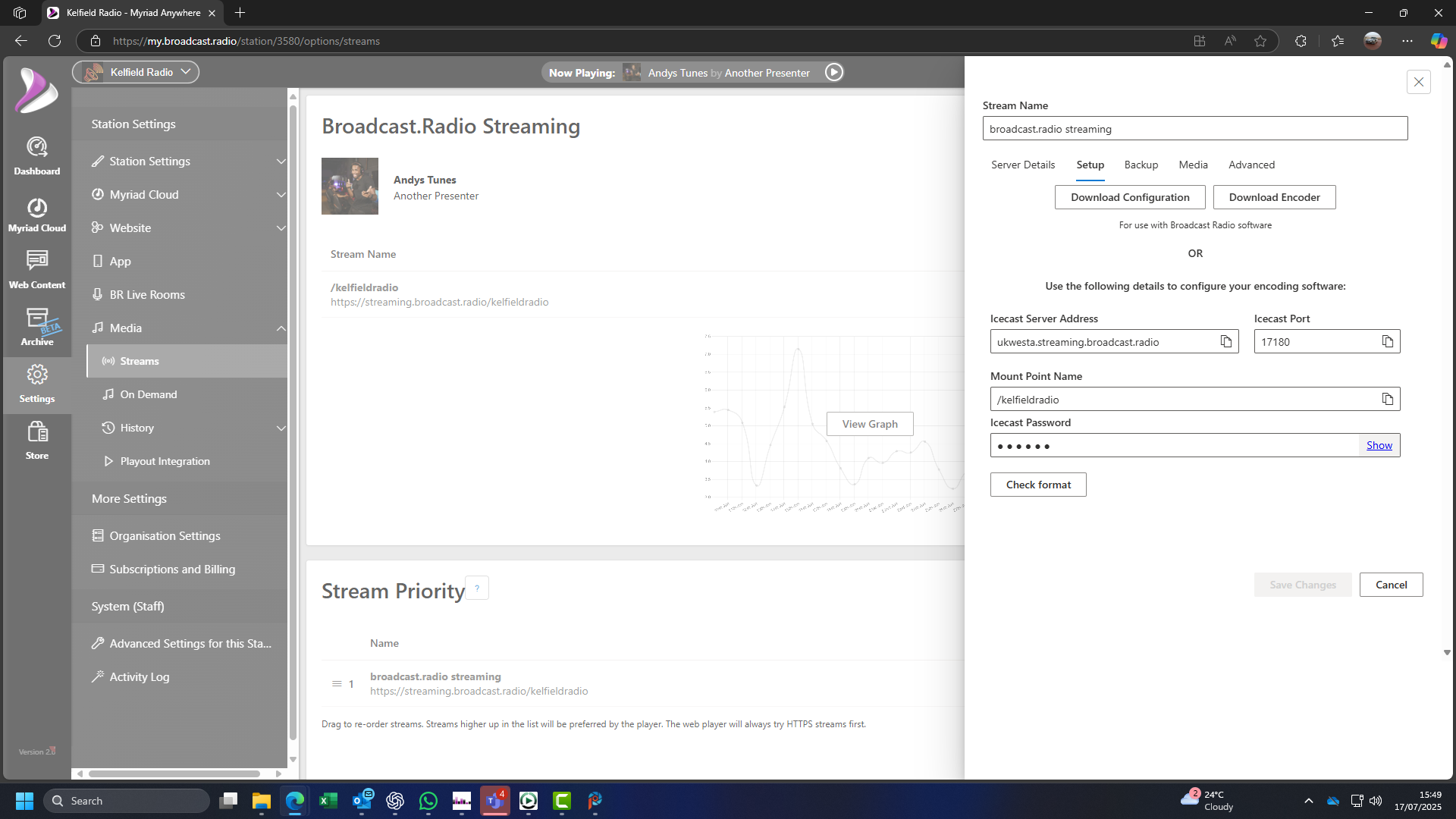Click the Check format button

pyautogui.click(x=1038, y=485)
